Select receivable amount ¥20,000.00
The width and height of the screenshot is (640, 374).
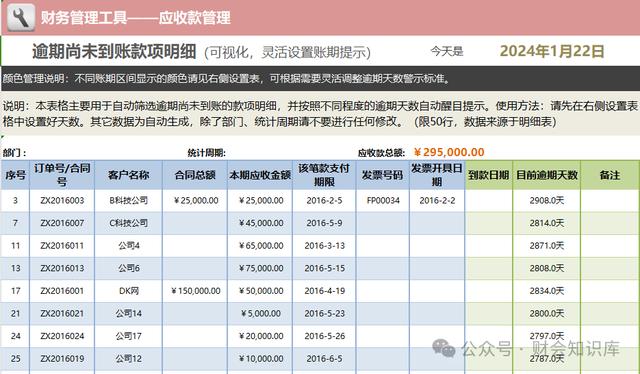tap(261, 336)
